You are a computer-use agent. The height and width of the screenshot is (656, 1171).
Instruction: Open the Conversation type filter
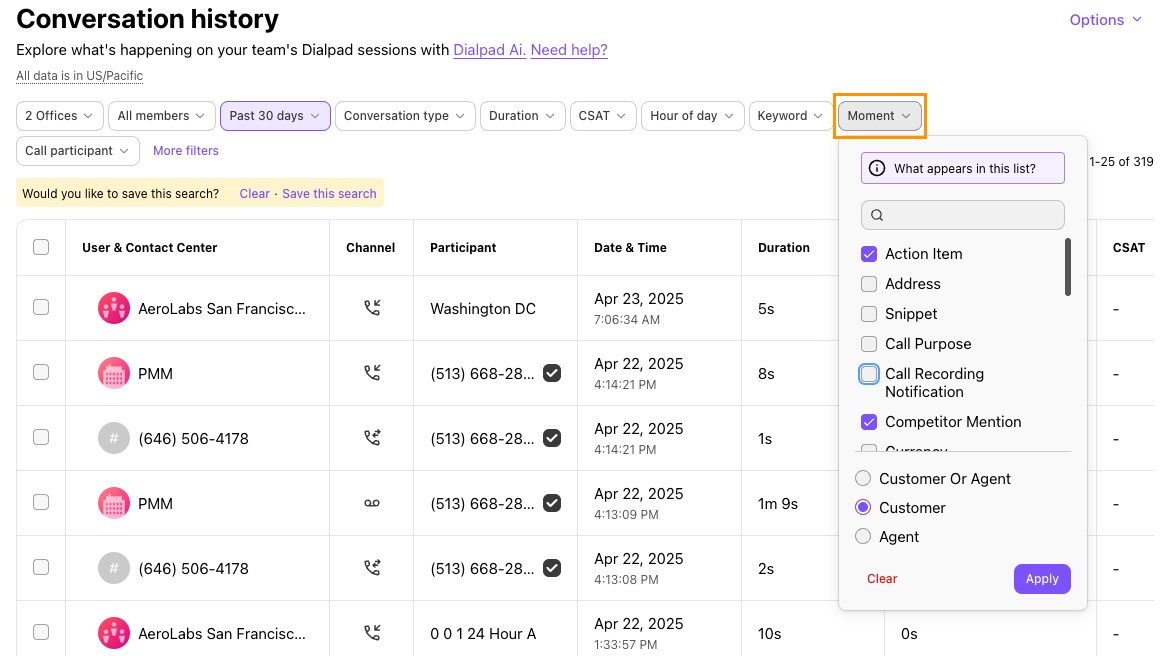pyautogui.click(x=406, y=116)
